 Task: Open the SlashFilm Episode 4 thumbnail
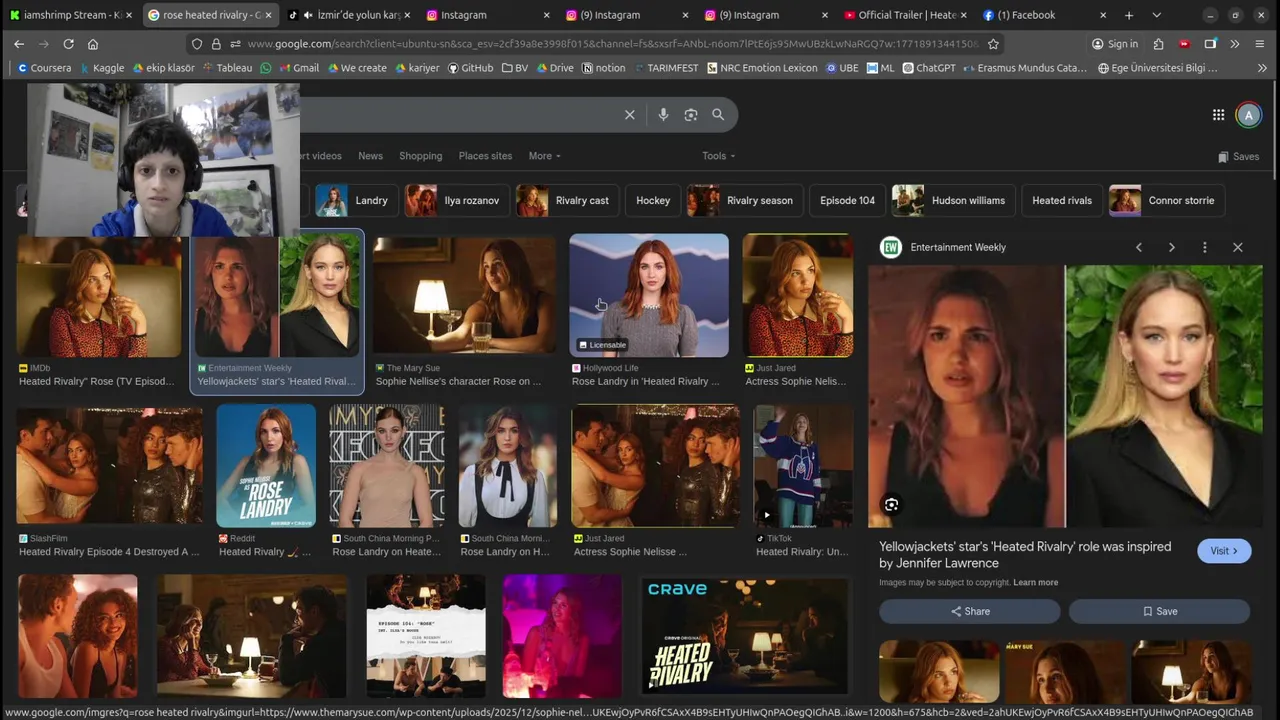point(109,466)
